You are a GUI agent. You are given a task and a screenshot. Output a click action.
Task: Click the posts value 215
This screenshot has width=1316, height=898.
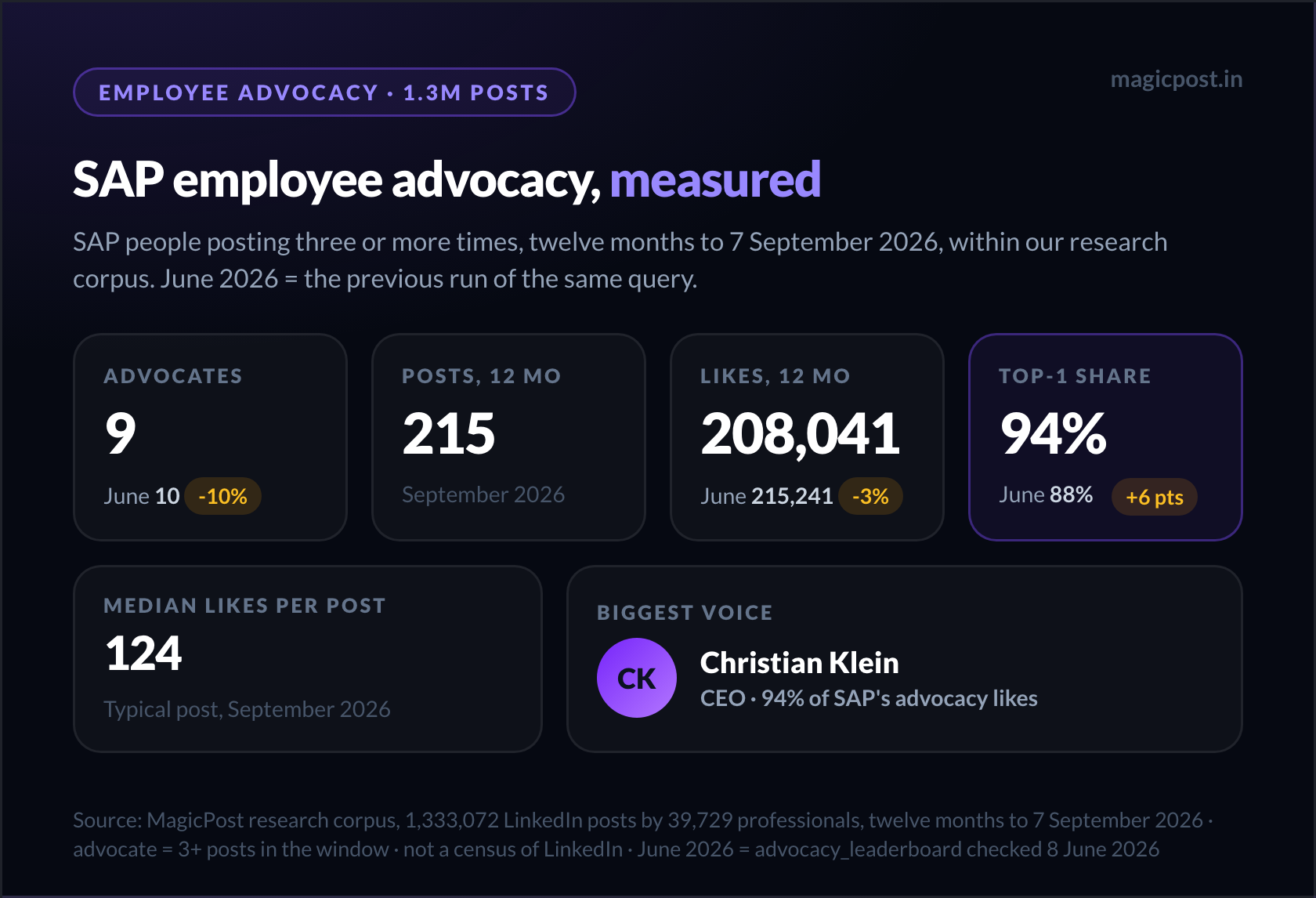click(449, 433)
